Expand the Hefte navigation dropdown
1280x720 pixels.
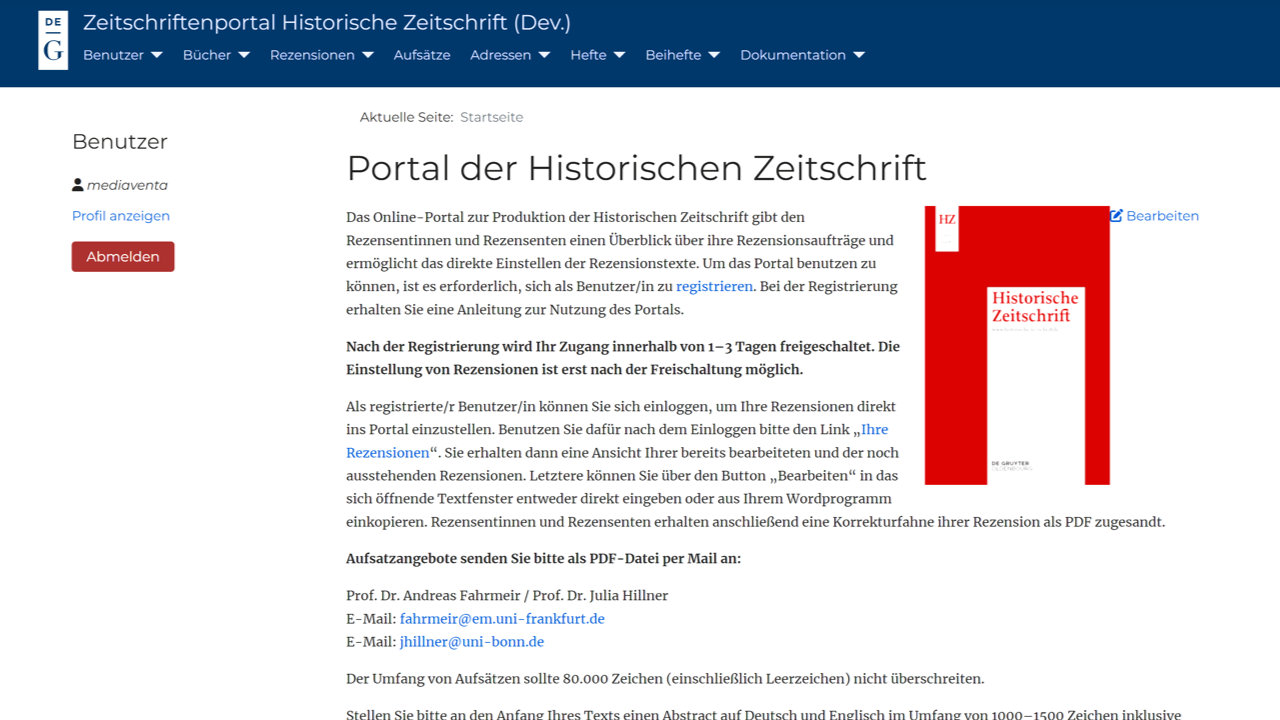point(597,55)
